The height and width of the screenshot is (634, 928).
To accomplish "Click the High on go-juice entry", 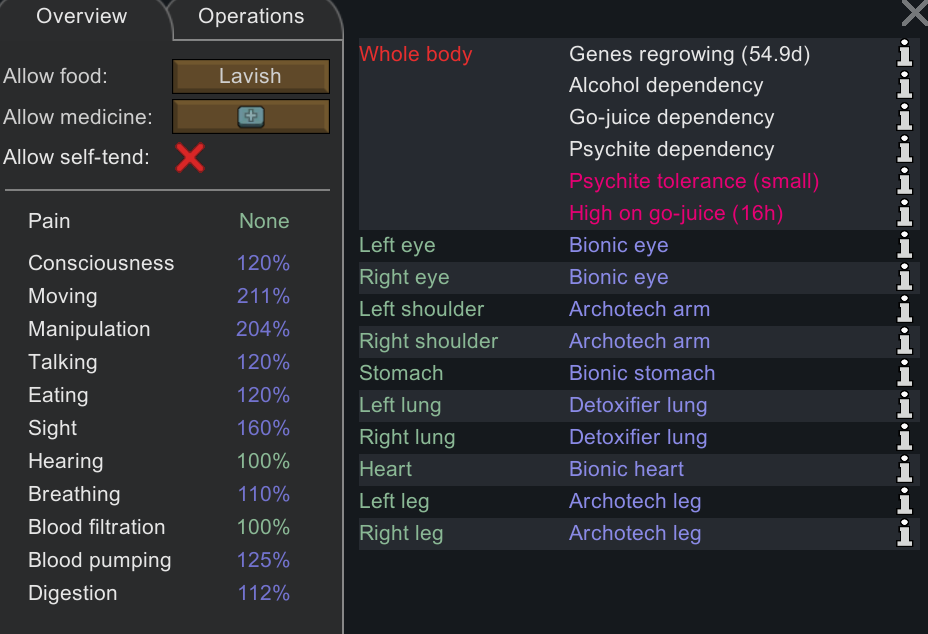I will click(x=675, y=213).
